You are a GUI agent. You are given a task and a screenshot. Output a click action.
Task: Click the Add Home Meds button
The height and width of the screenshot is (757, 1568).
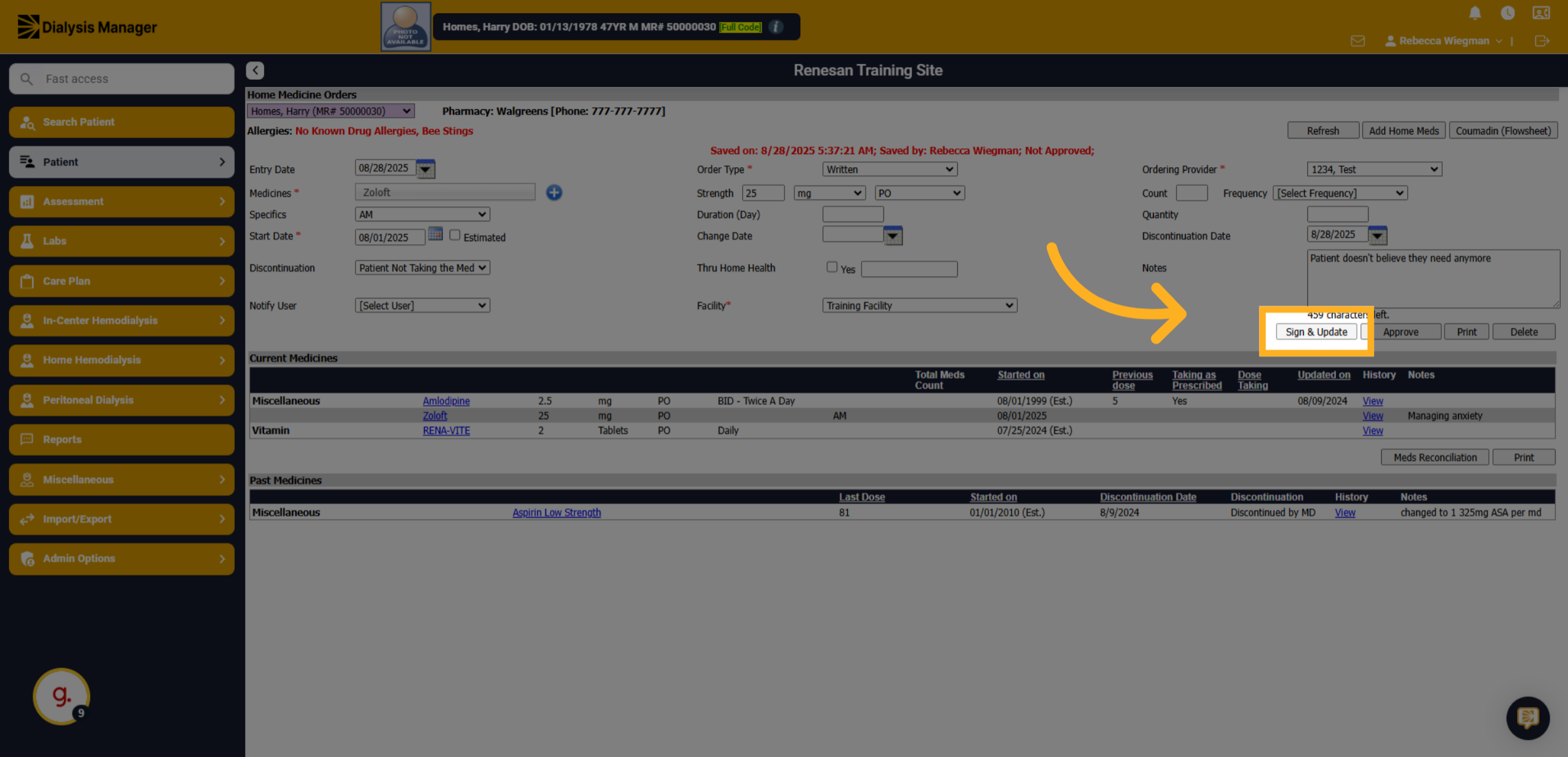[x=1403, y=131]
